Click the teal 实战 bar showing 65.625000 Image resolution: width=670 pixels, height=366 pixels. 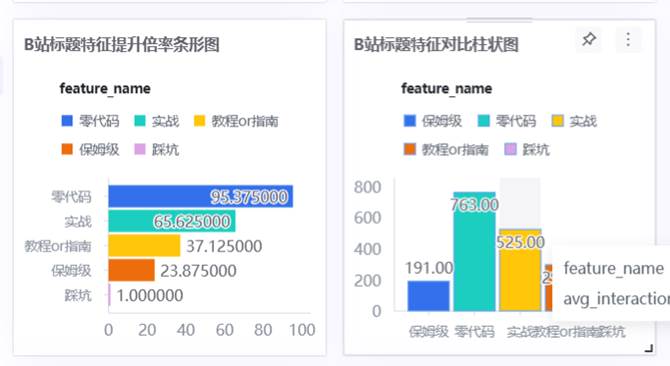tap(172, 221)
